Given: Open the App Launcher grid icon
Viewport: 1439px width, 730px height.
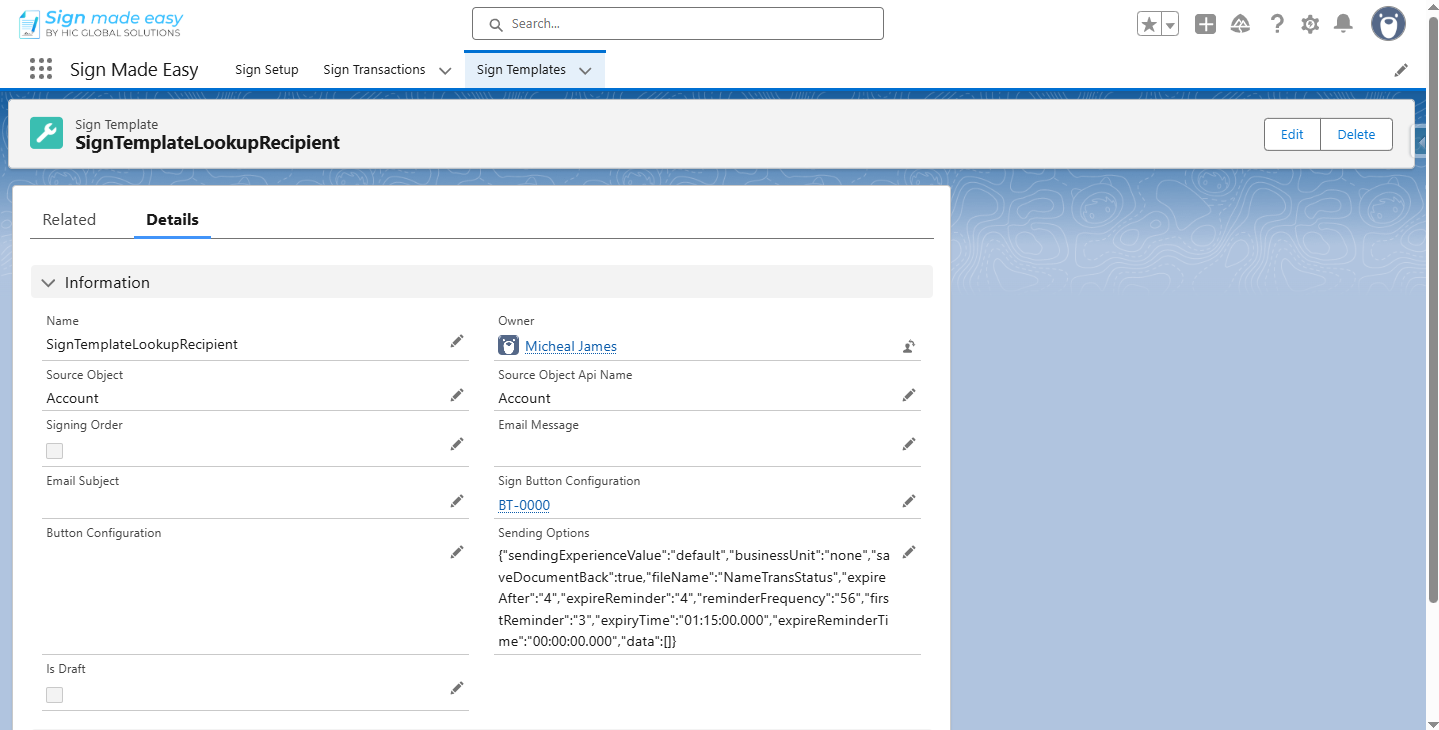Looking at the screenshot, I should click(x=41, y=69).
